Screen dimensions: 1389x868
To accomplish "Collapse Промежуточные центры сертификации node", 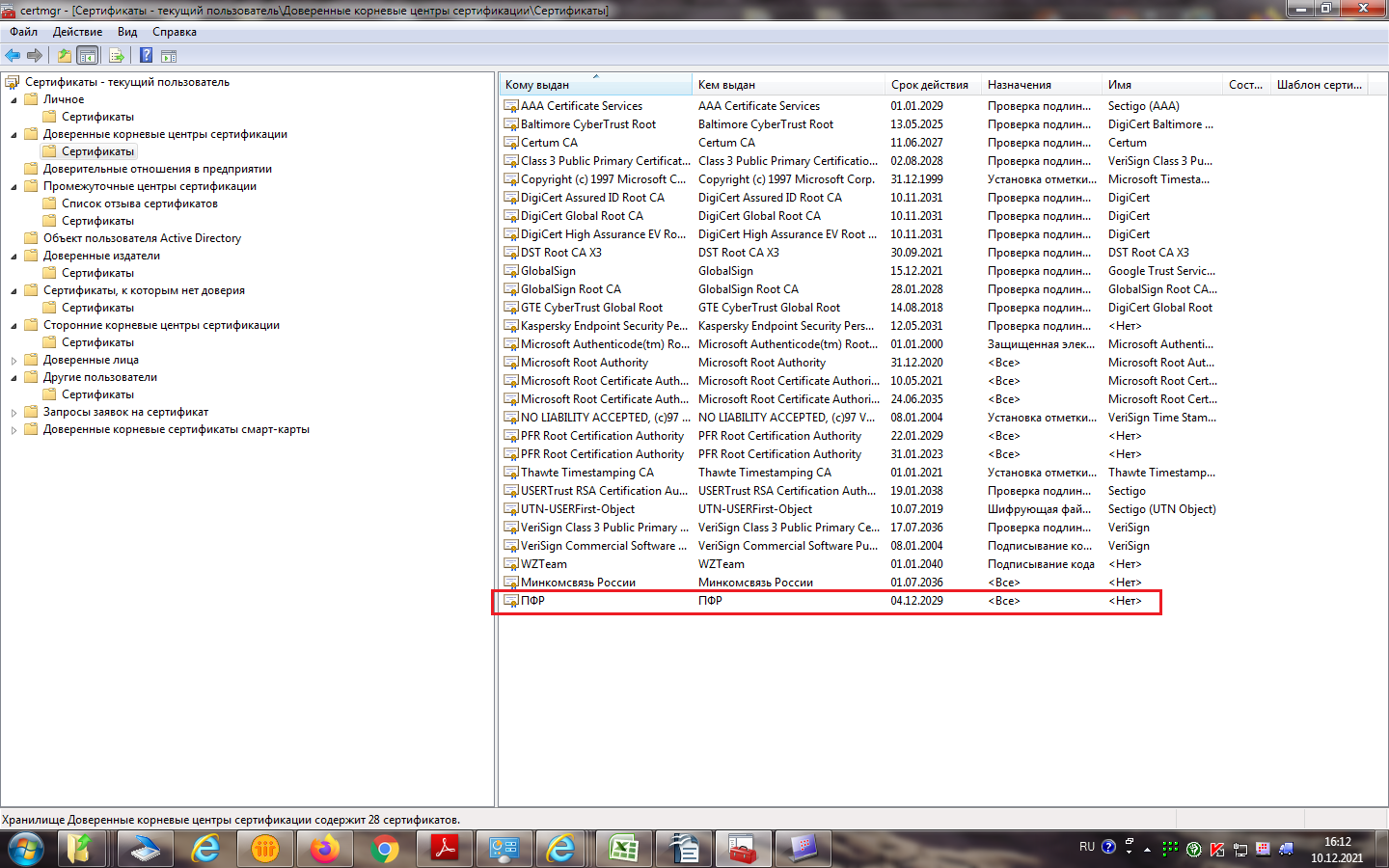I will (14, 187).
